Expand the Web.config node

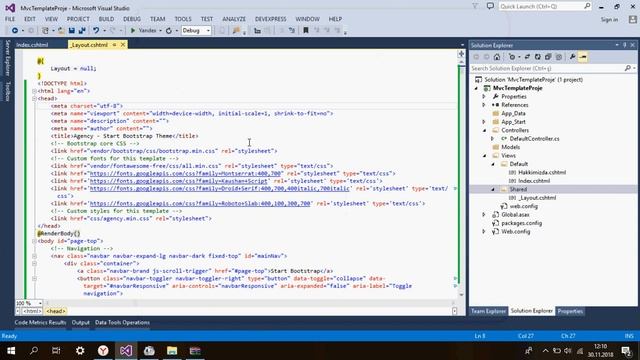point(484,231)
